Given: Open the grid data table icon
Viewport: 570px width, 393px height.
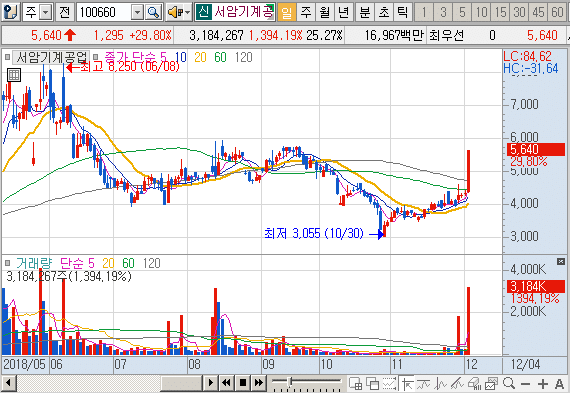Looking at the screenshot, I should (14, 75).
